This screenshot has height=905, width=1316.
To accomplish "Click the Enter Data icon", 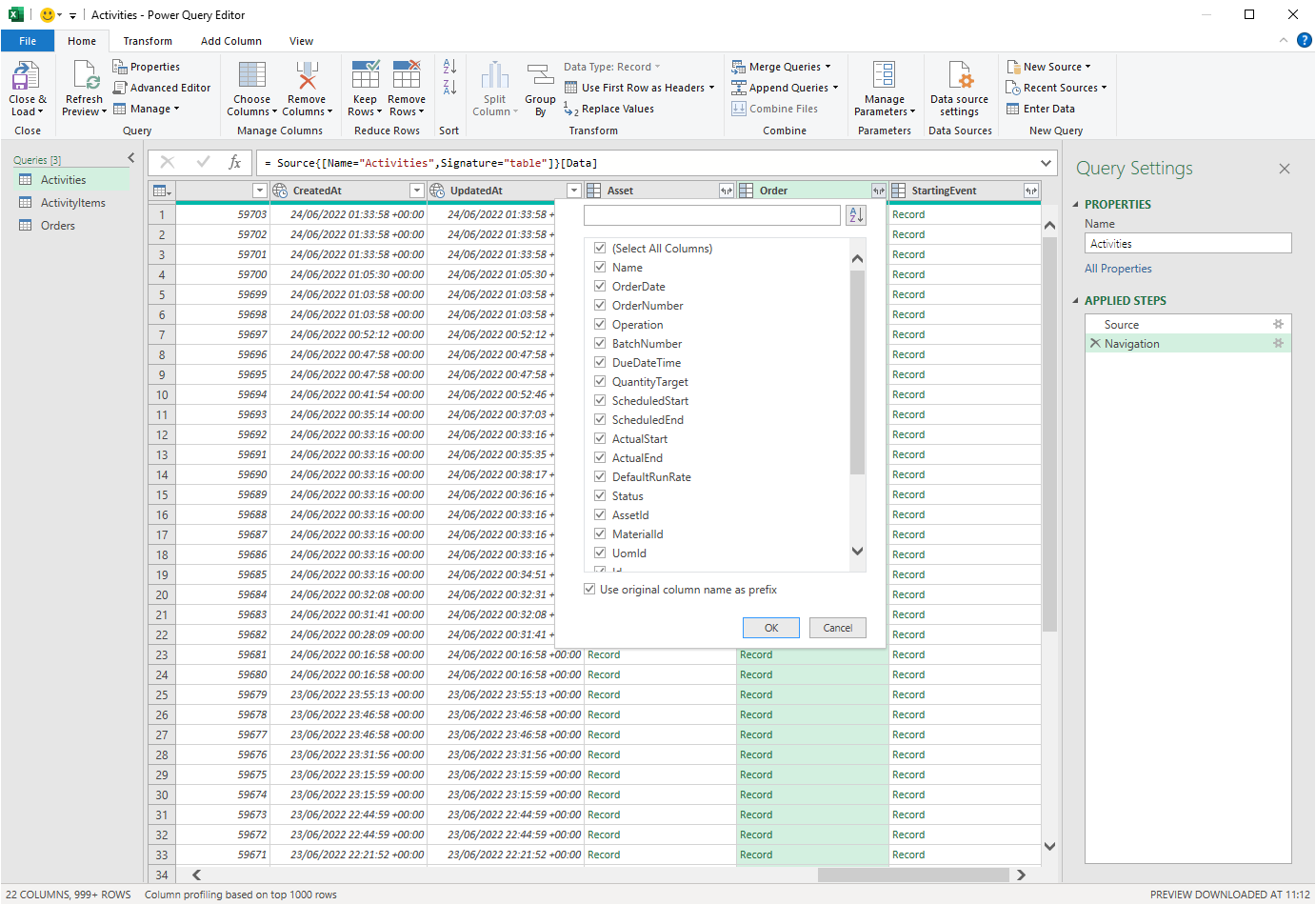I will click(x=1013, y=109).
